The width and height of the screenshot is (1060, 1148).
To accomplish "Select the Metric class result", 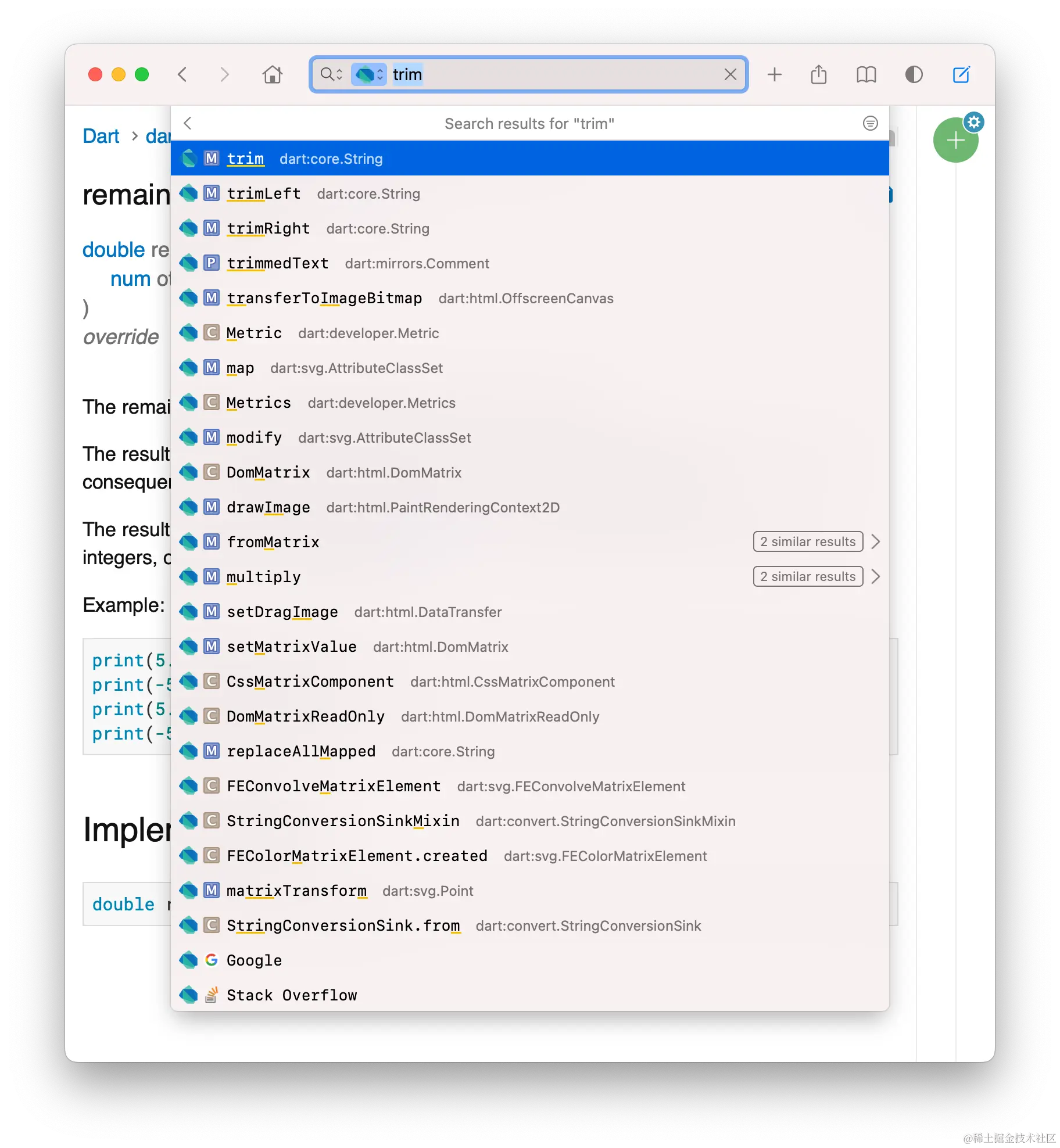I will tap(529, 332).
